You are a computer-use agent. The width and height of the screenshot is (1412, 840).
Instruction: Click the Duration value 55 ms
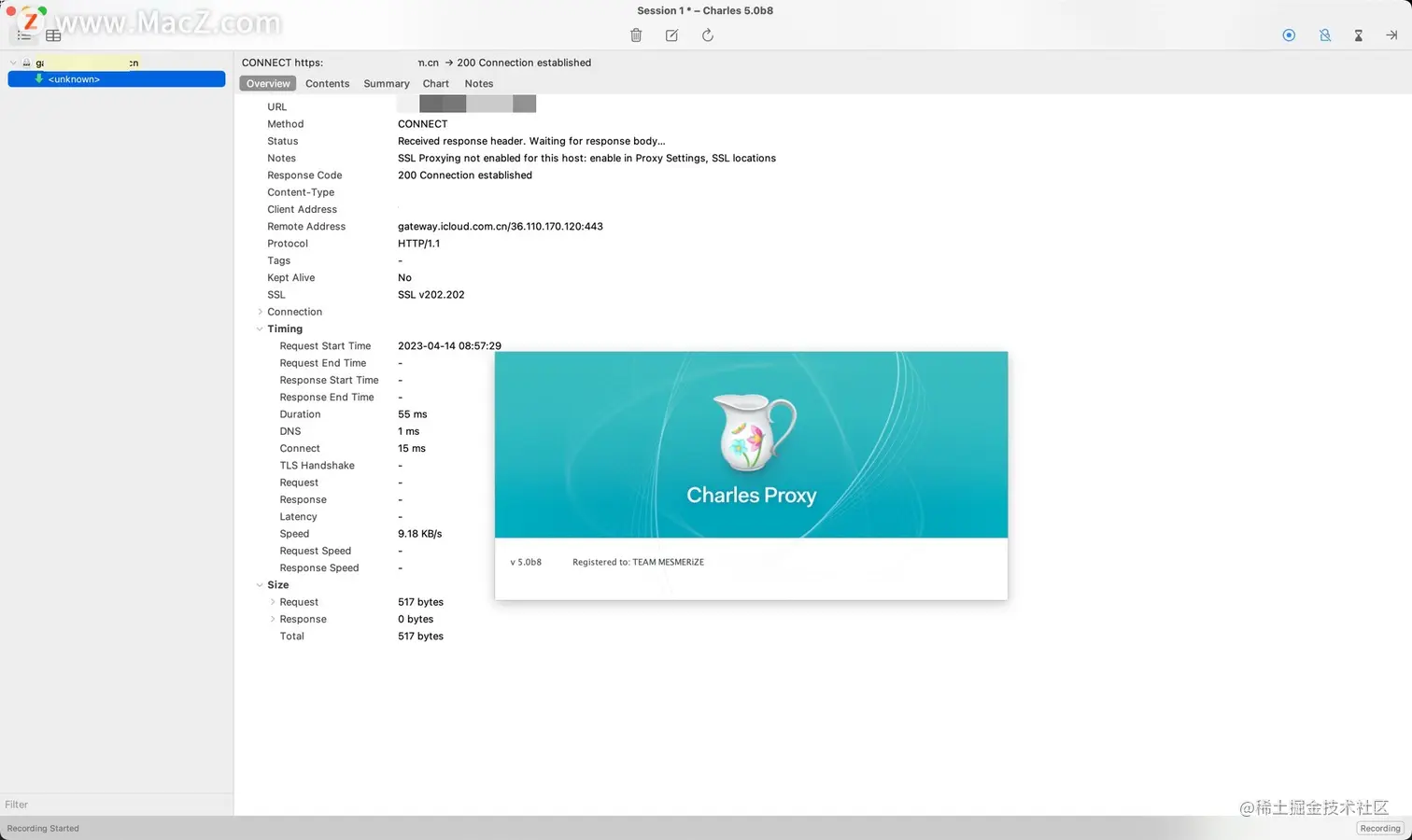coord(413,414)
